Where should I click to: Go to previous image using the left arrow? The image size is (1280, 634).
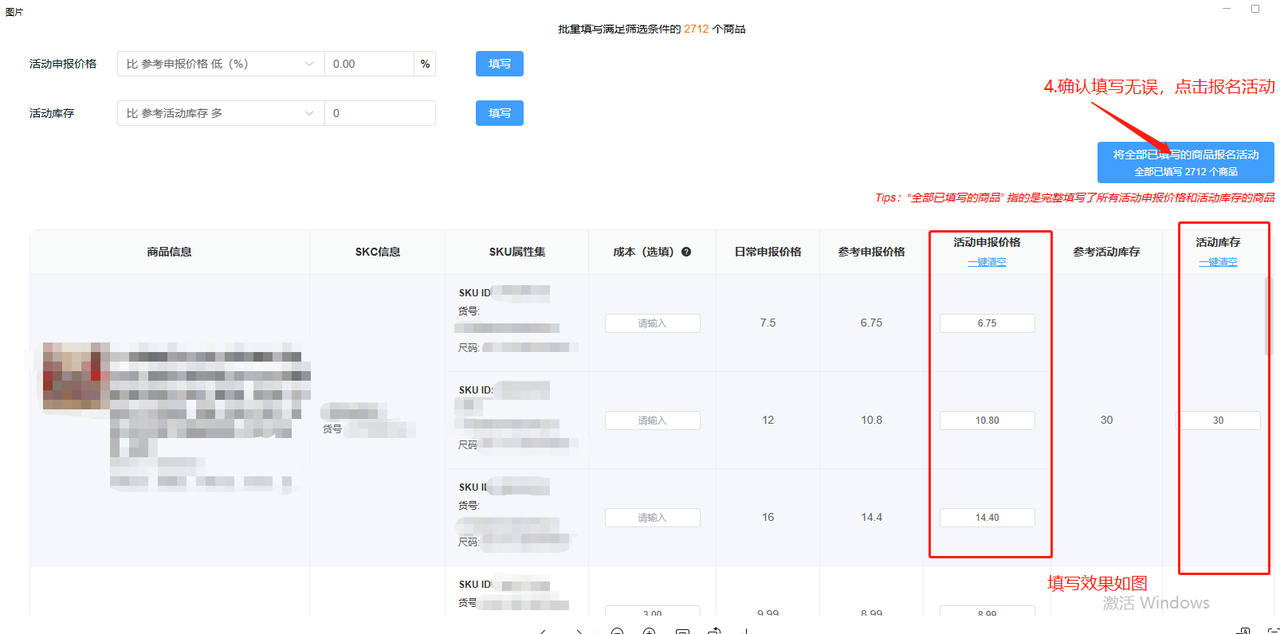[x=543, y=630]
